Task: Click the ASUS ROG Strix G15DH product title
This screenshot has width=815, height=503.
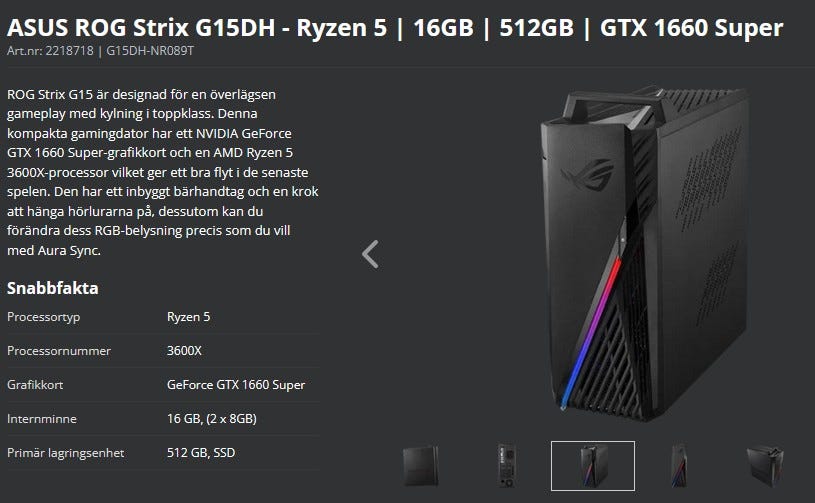Action: pos(395,28)
